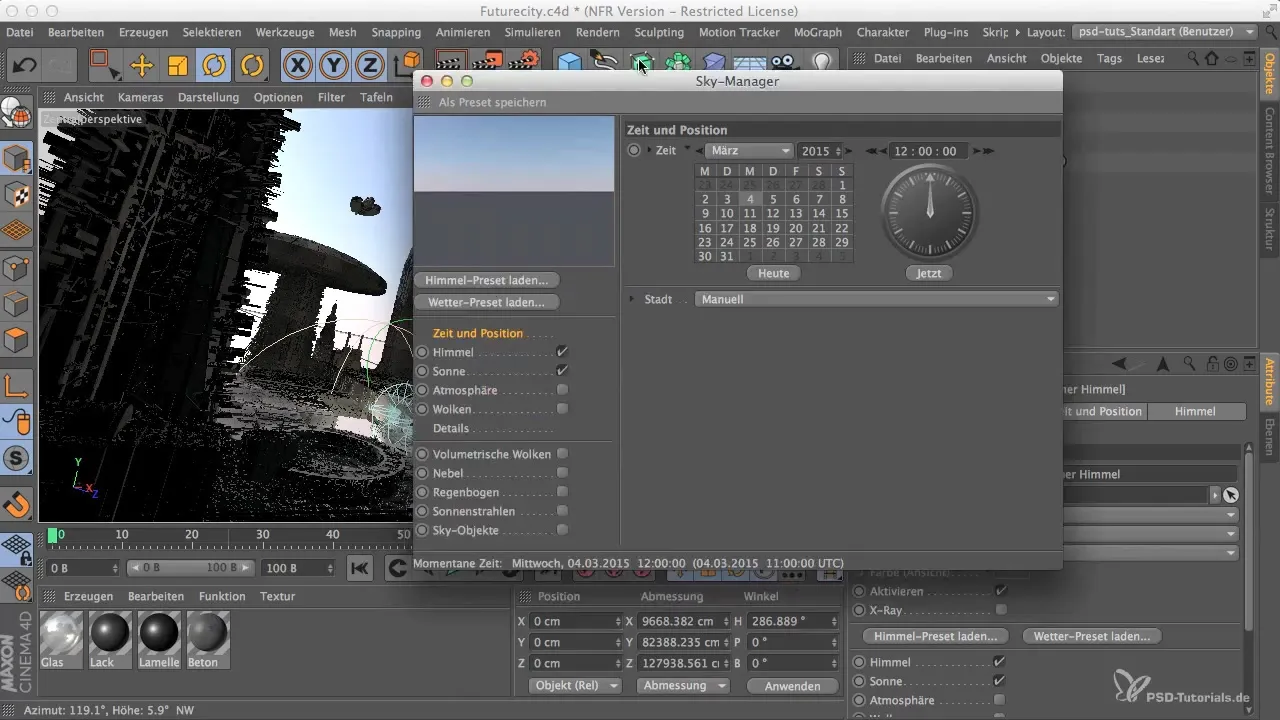Open the camera objects icon
The width and height of the screenshot is (1280, 720).
pos(787,62)
